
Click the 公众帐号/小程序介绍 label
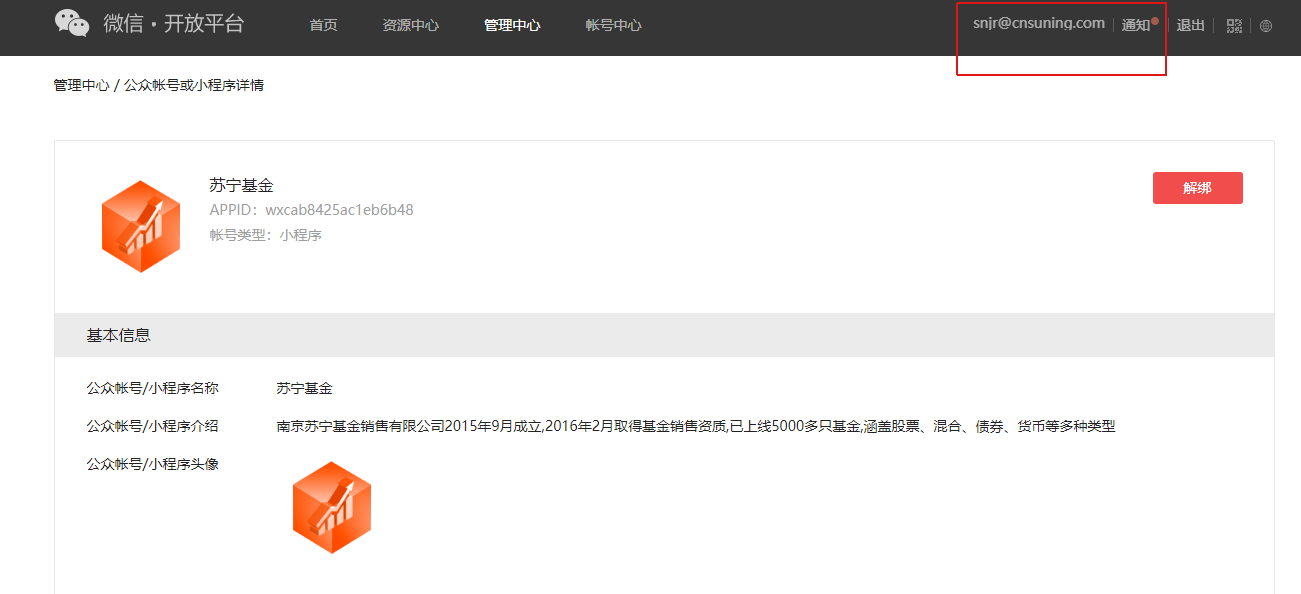[x=153, y=426]
